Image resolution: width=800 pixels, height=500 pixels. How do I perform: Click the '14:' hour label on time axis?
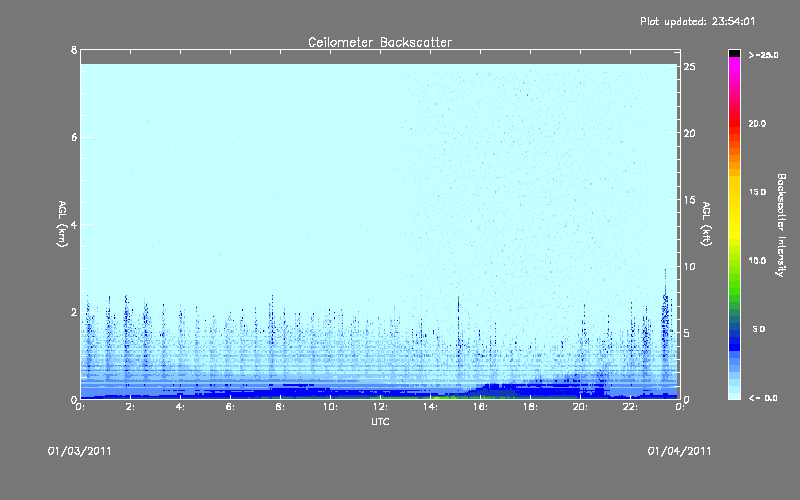(430, 407)
